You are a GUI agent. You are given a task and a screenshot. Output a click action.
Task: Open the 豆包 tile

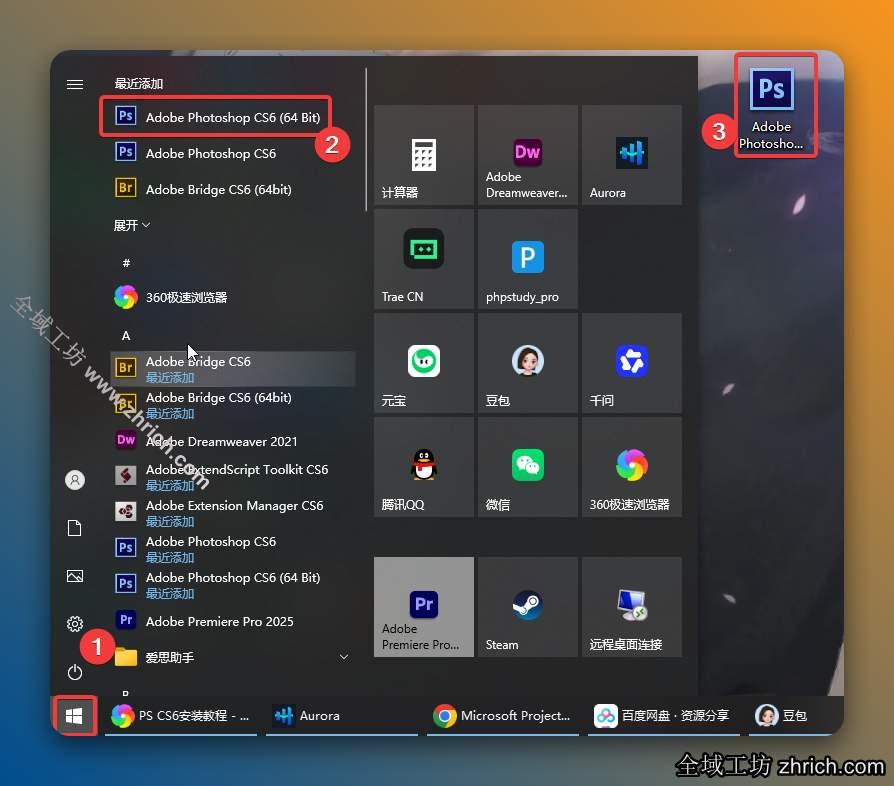coord(527,363)
